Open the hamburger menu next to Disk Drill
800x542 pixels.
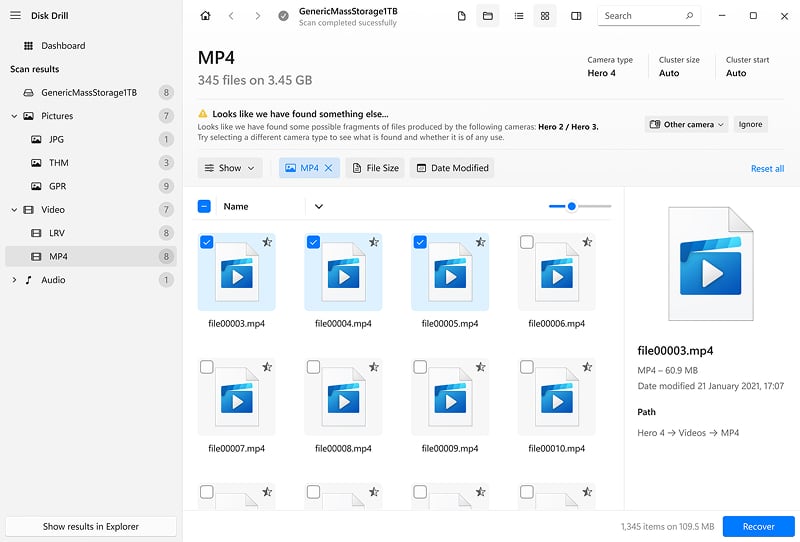(15, 15)
